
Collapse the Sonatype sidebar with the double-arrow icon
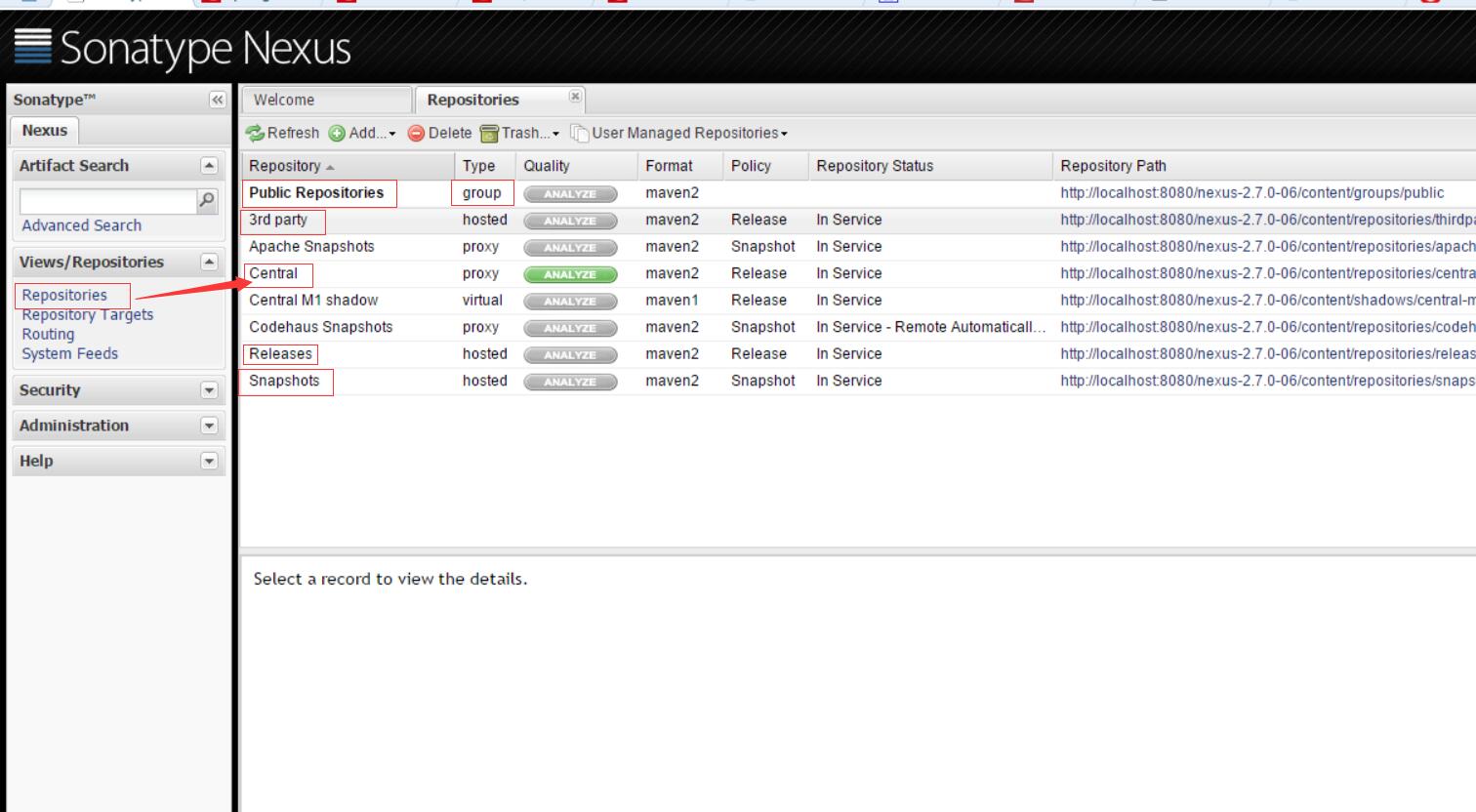[x=217, y=100]
